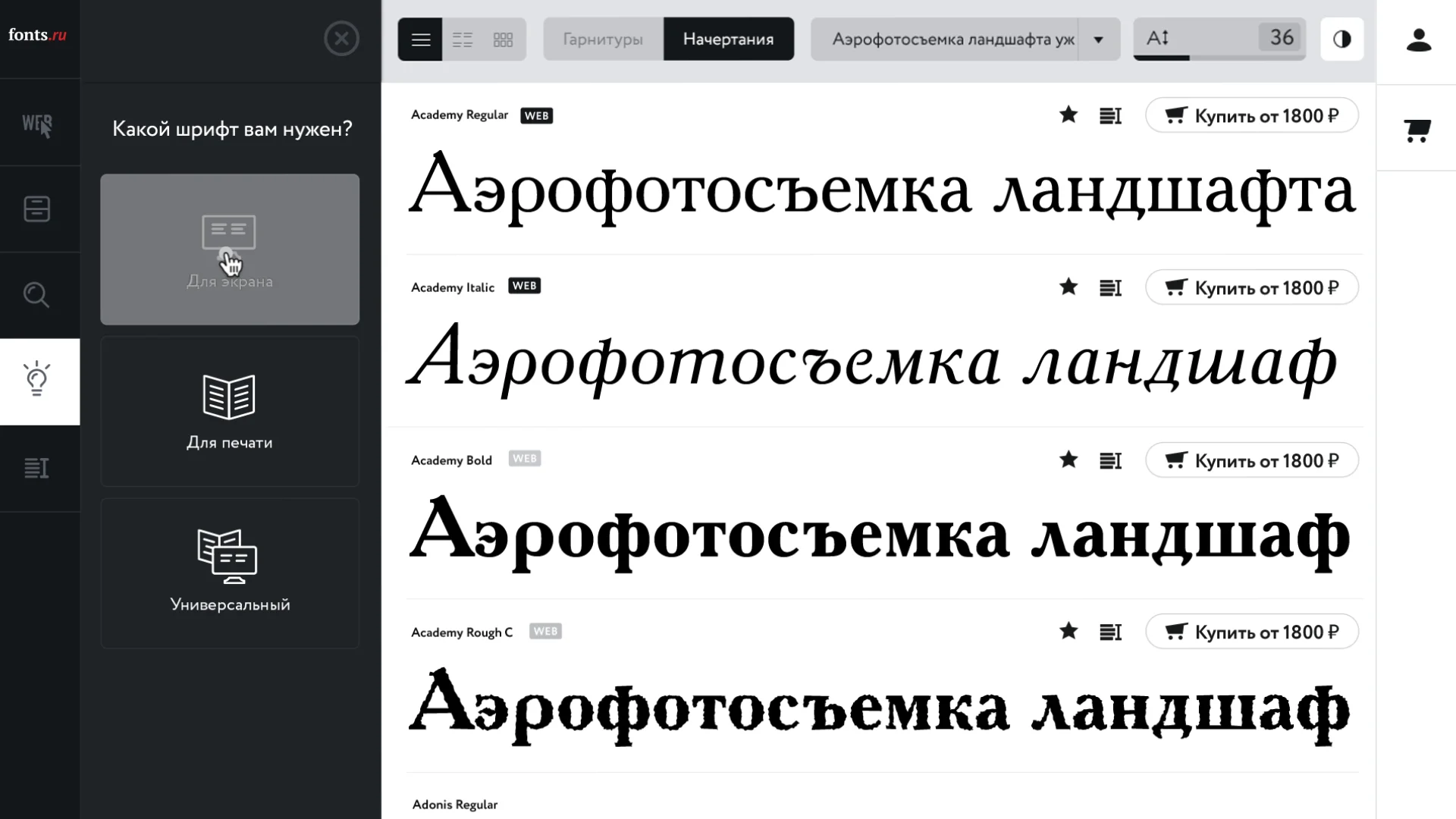Toggle favorite star for Academy Regular
Viewport: 1456px width, 819px height.
pos(1069,114)
